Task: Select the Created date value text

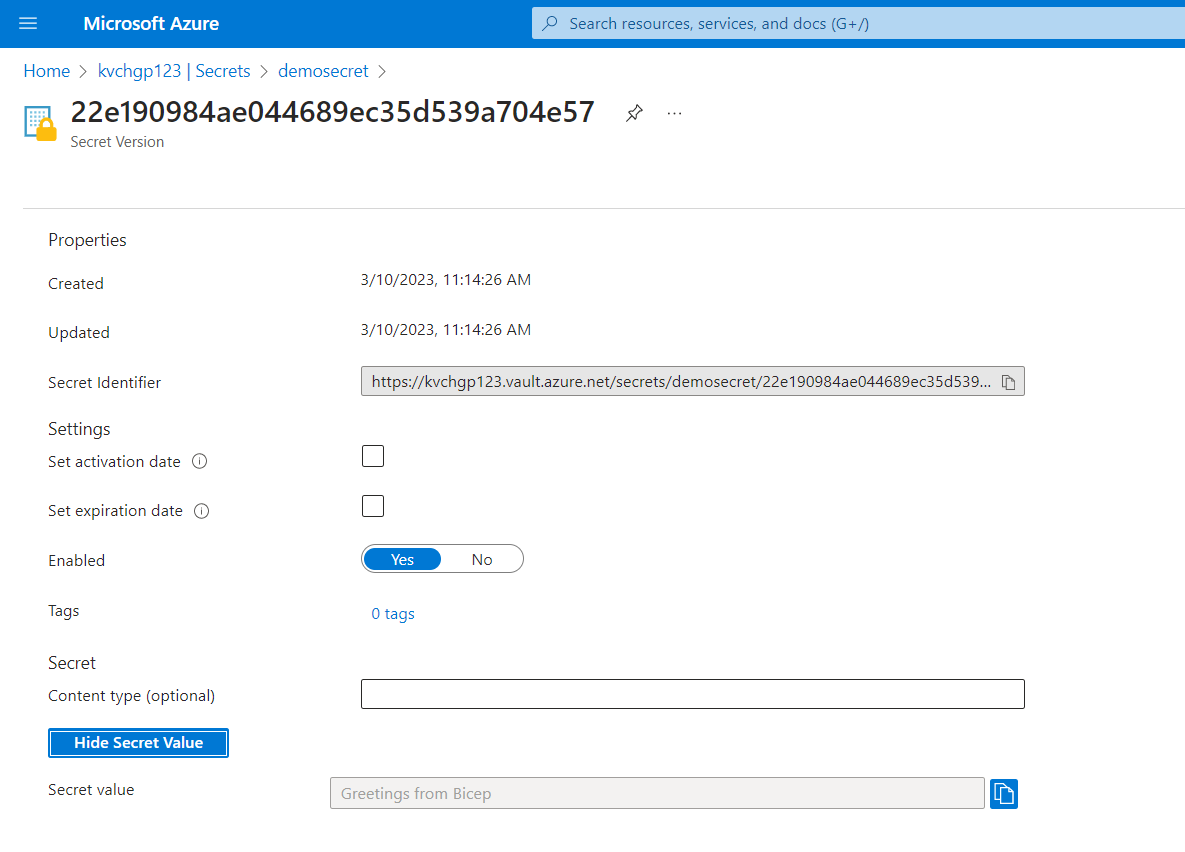Action: (446, 280)
